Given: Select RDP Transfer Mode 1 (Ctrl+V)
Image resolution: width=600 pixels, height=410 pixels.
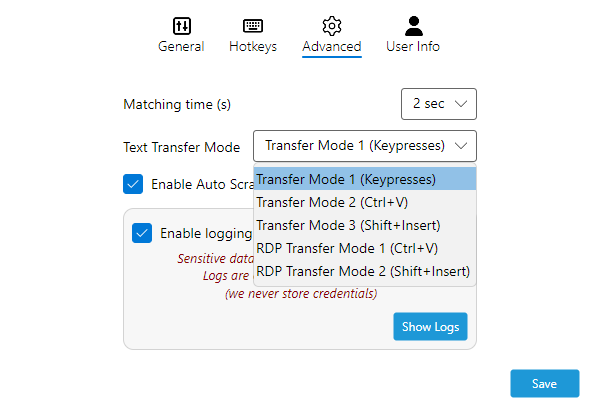Looking at the screenshot, I should click(x=347, y=248).
